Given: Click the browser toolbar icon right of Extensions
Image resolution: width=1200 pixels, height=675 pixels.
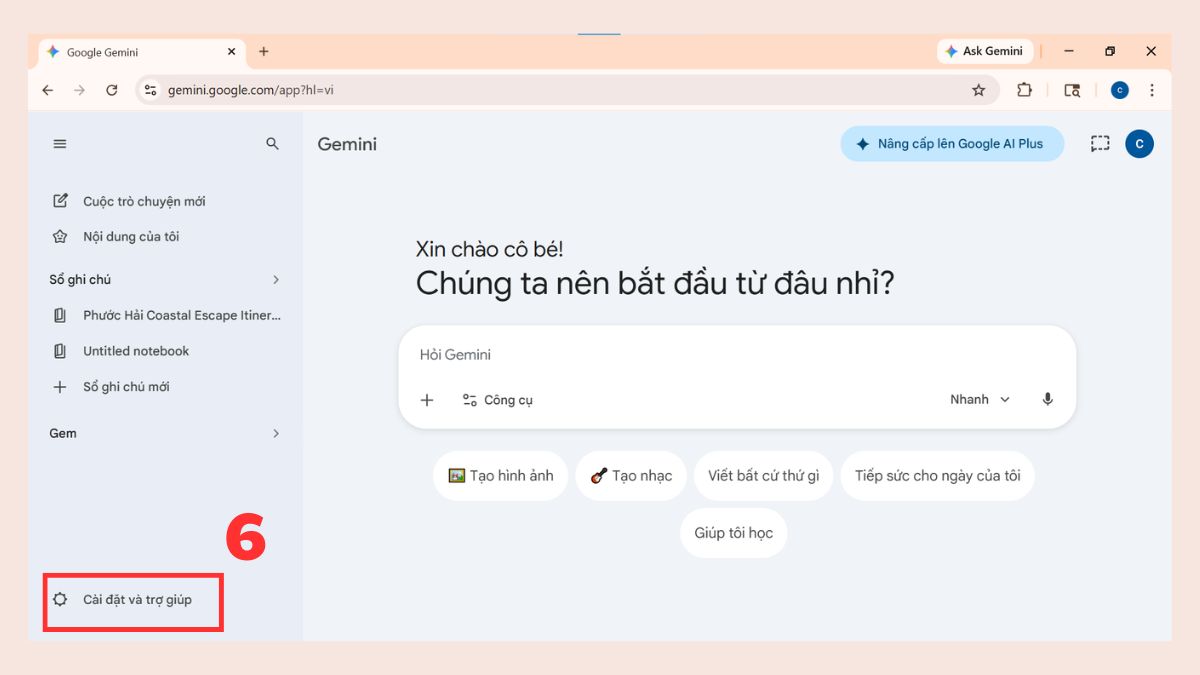Looking at the screenshot, I should (1072, 90).
